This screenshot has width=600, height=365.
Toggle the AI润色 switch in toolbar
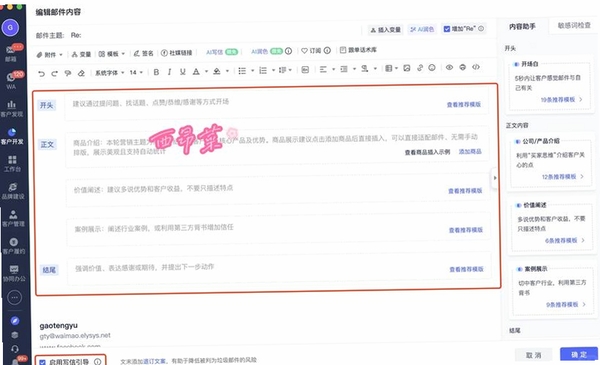pos(277,51)
